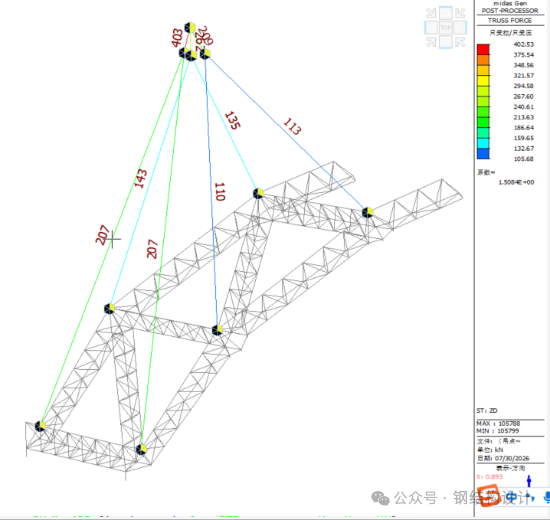Image resolution: width=550 pixels, height=520 pixels.
Task: Click the Sogou input method S logo
Action: point(488,495)
